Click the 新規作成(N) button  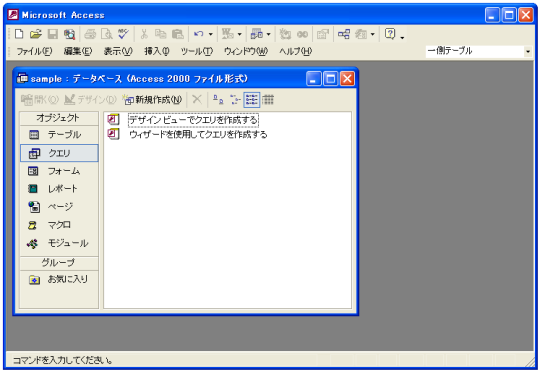pyautogui.click(x=153, y=100)
